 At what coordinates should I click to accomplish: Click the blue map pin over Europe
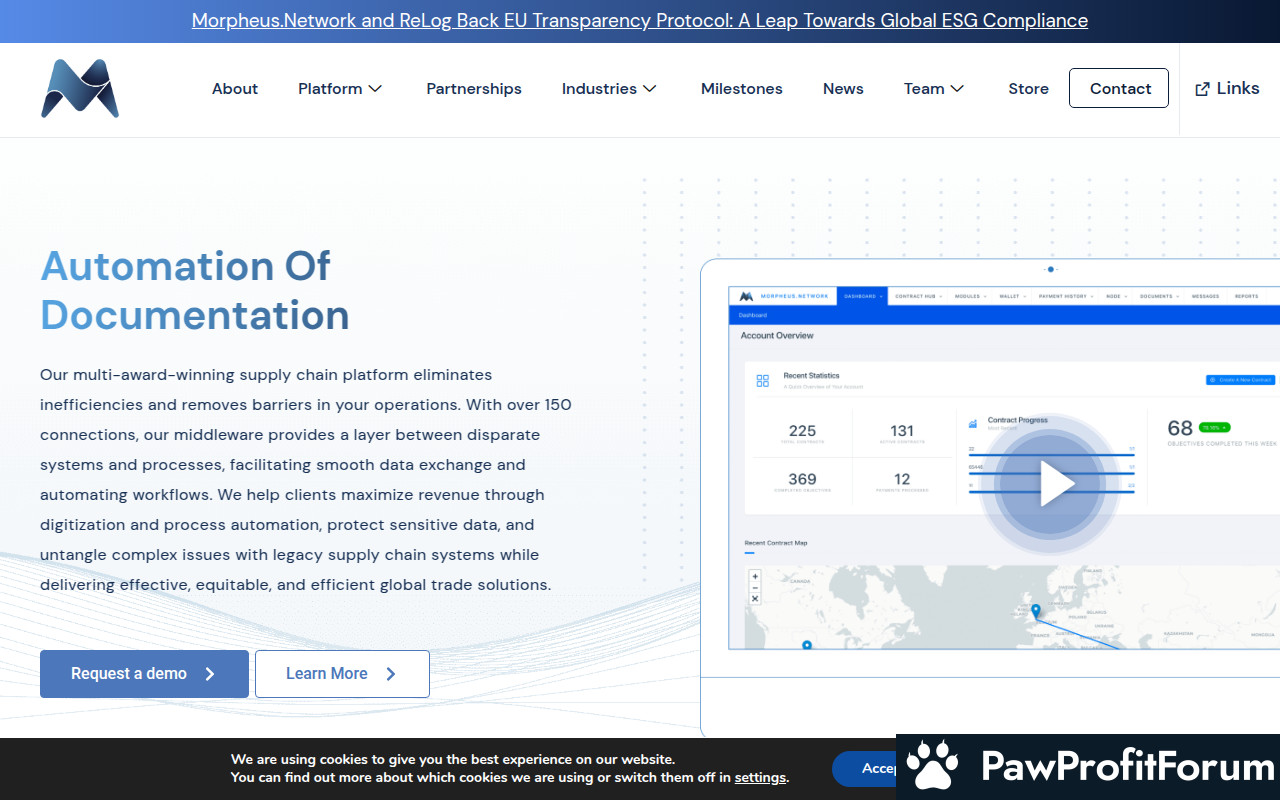pyautogui.click(x=1036, y=610)
